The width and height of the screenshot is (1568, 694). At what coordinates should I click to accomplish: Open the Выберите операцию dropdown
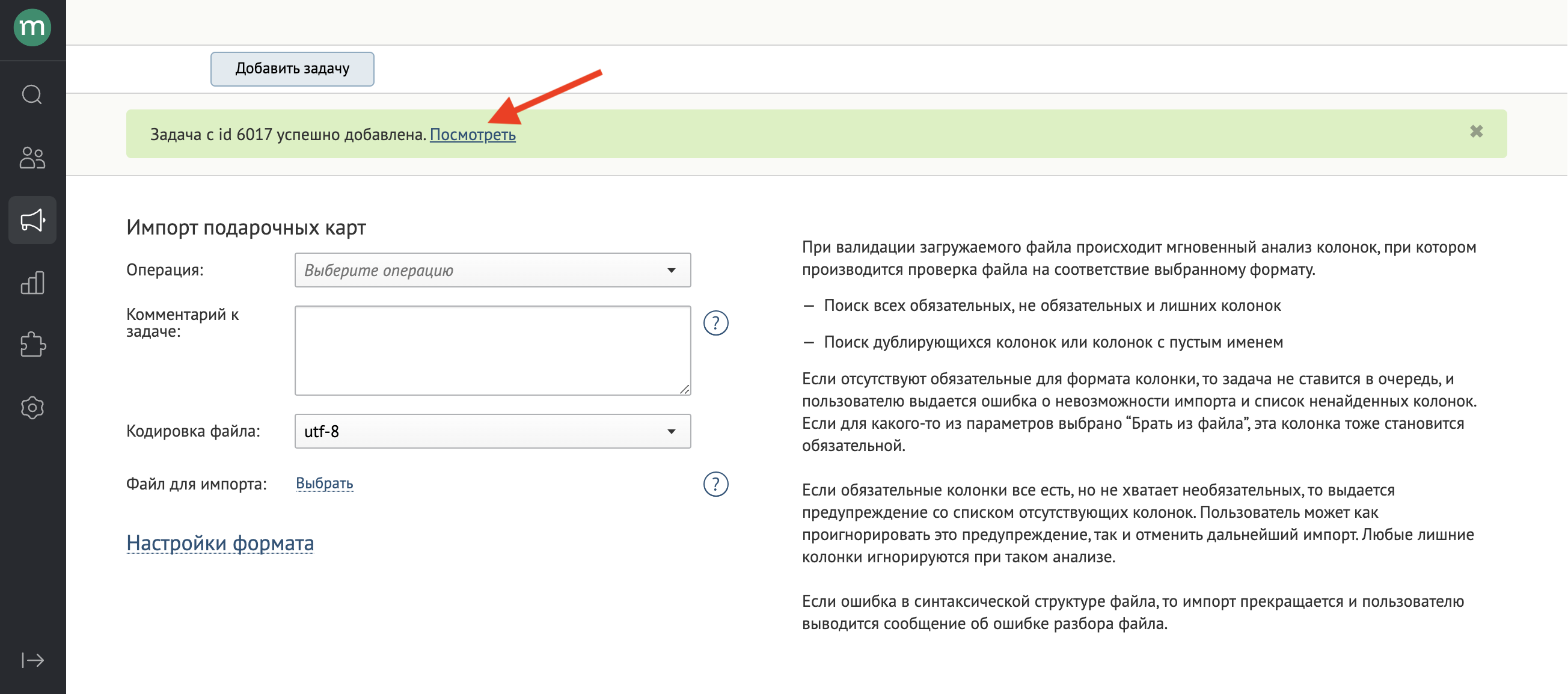coord(492,269)
